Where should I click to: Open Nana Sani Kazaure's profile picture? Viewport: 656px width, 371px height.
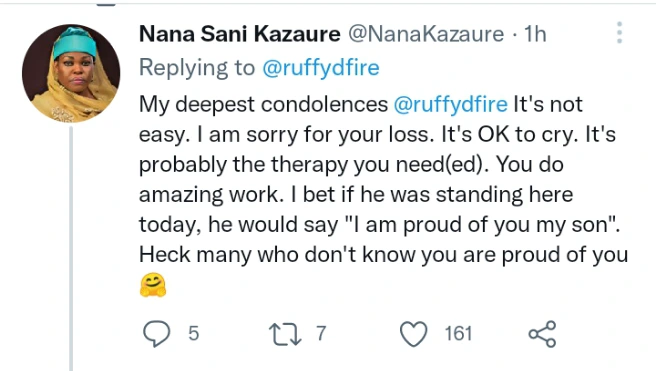(x=71, y=73)
